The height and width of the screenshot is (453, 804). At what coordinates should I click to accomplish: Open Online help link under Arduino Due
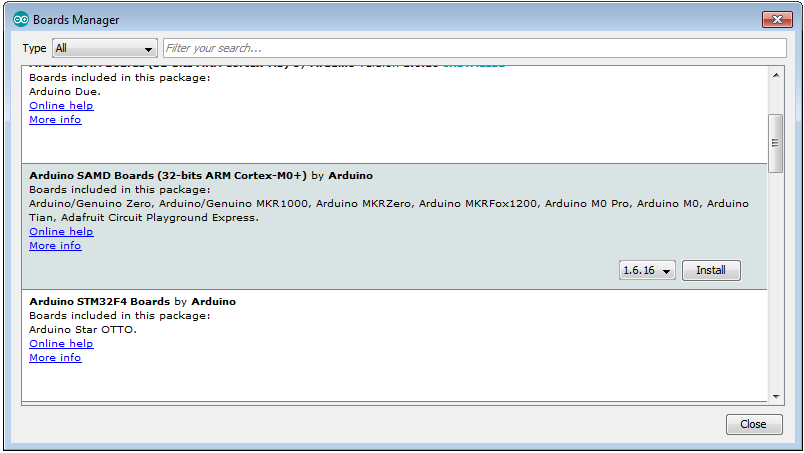(61, 105)
